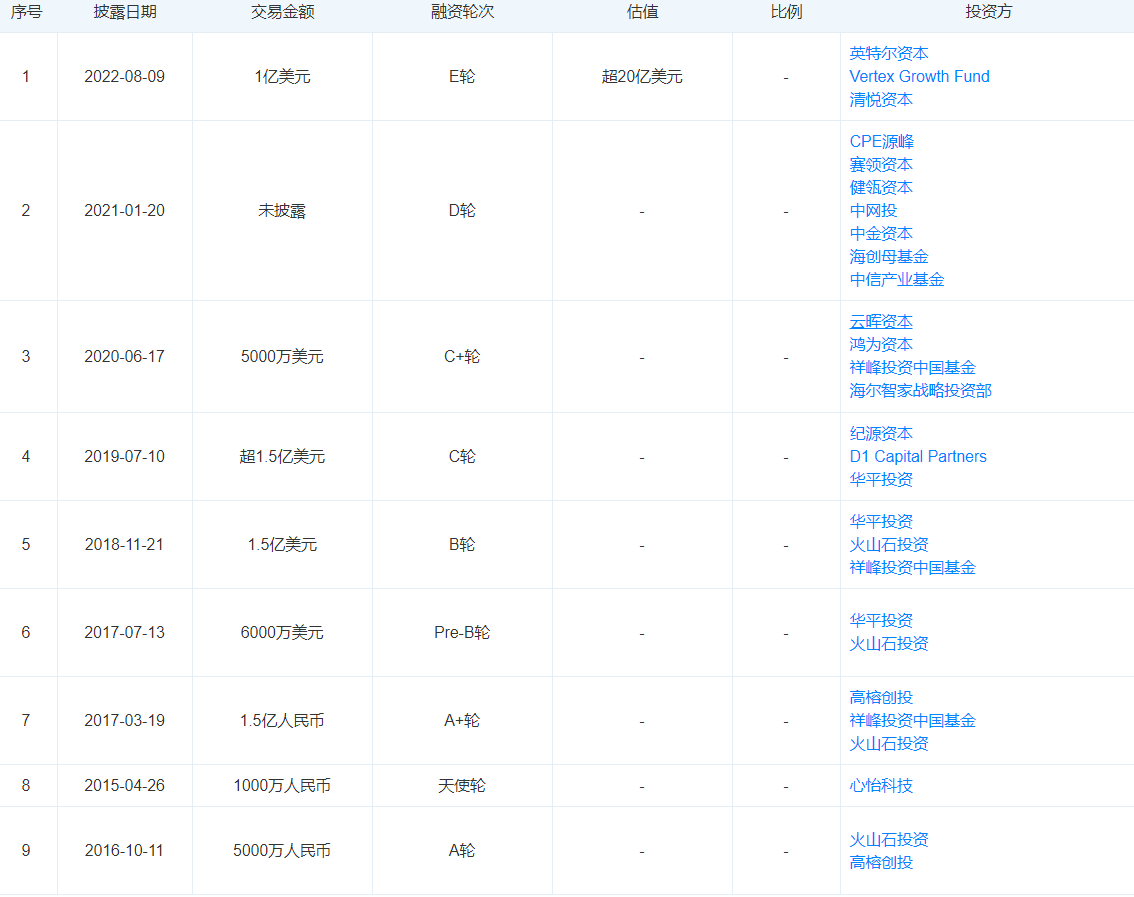Click the 2017-07-13 date cell

[124, 633]
